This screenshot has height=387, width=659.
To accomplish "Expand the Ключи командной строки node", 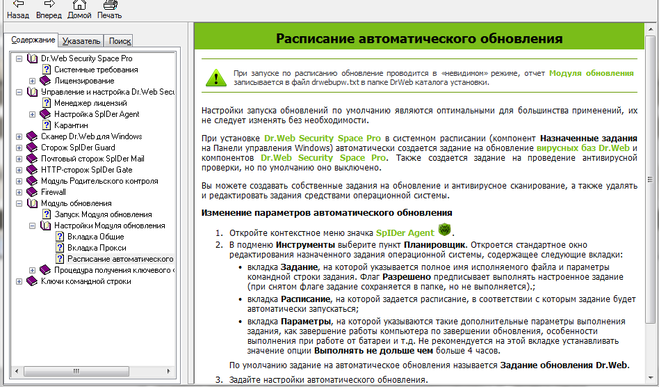I will 19,282.
